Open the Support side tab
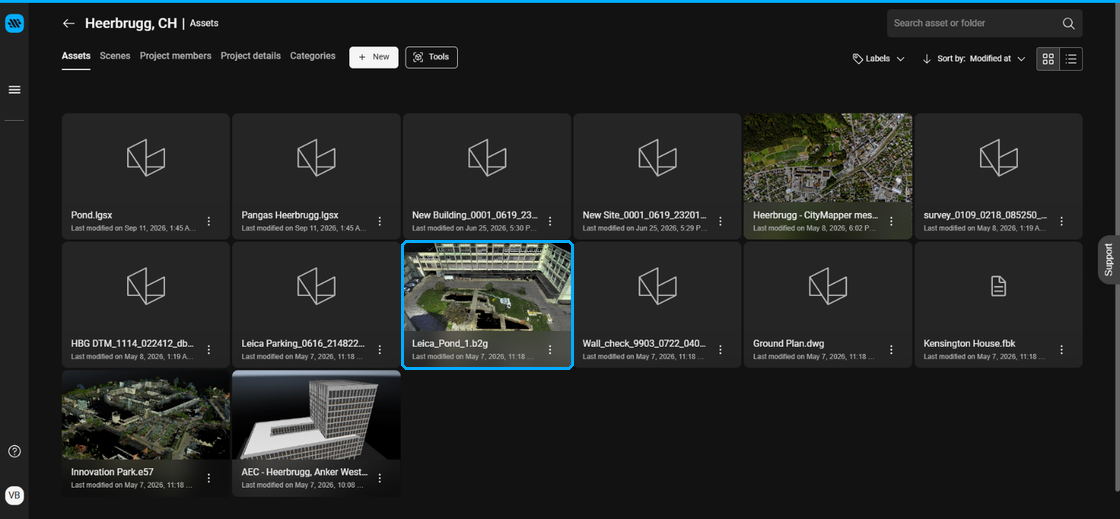This screenshot has width=1120, height=519. (1109, 259)
